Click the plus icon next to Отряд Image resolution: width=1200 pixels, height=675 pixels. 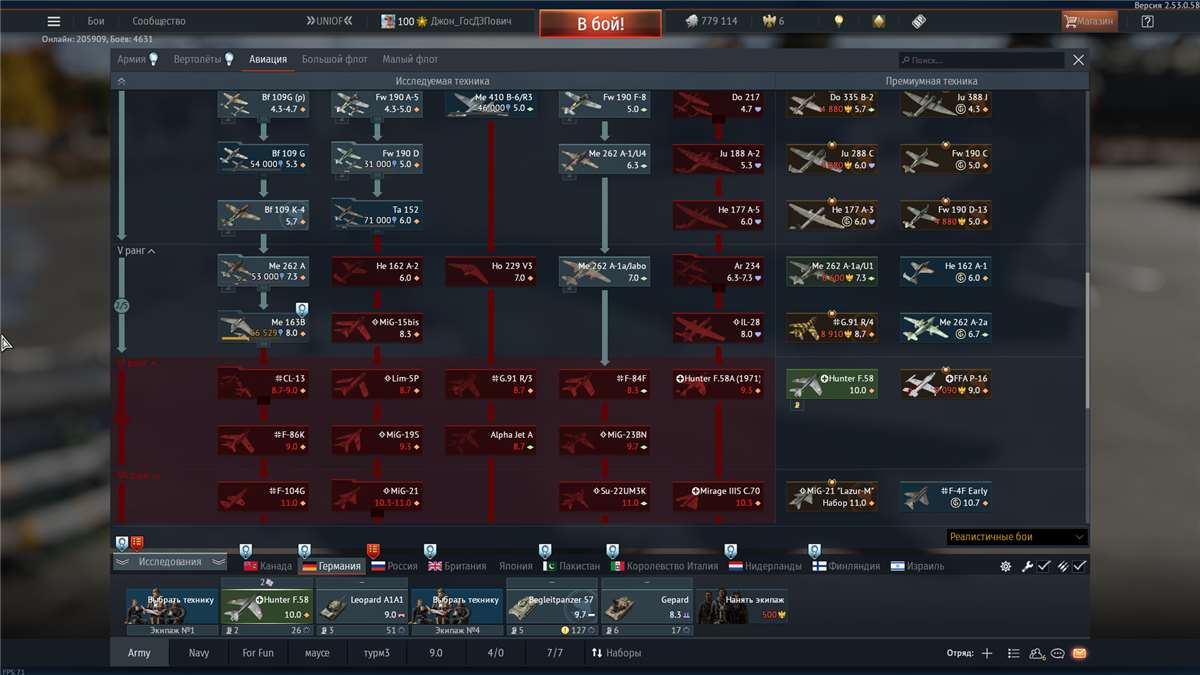[986, 653]
